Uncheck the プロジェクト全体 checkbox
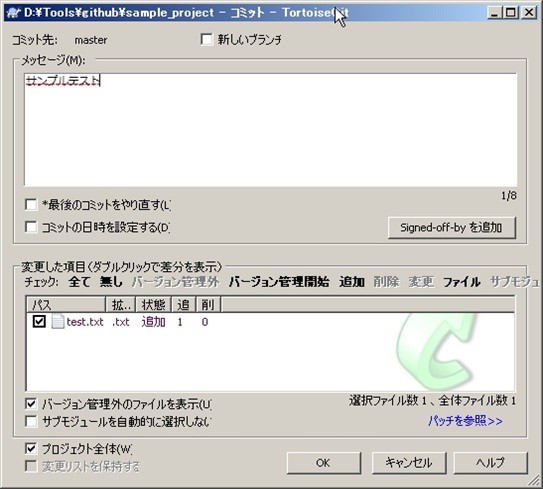Image resolution: width=543 pixels, height=489 pixels. pos(31,449)
